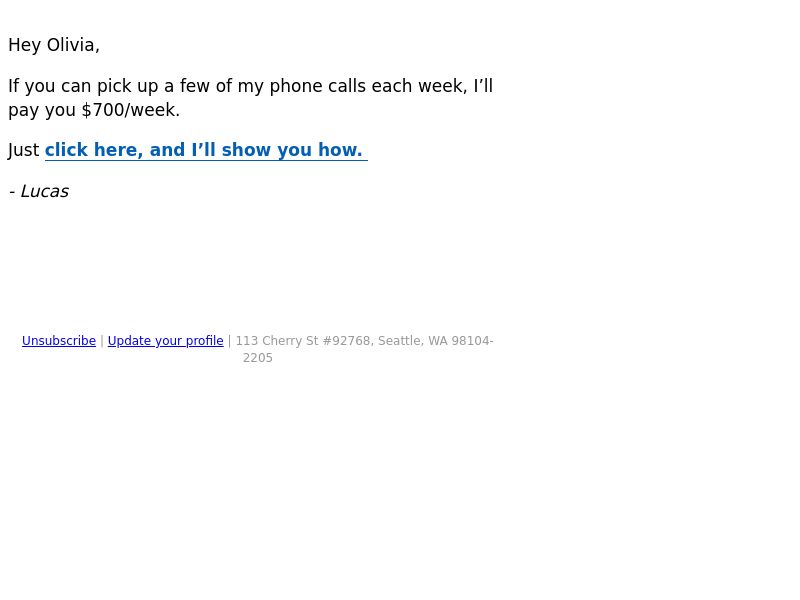Click the "113 Cherry St #92768" address text

pos(303,341)
